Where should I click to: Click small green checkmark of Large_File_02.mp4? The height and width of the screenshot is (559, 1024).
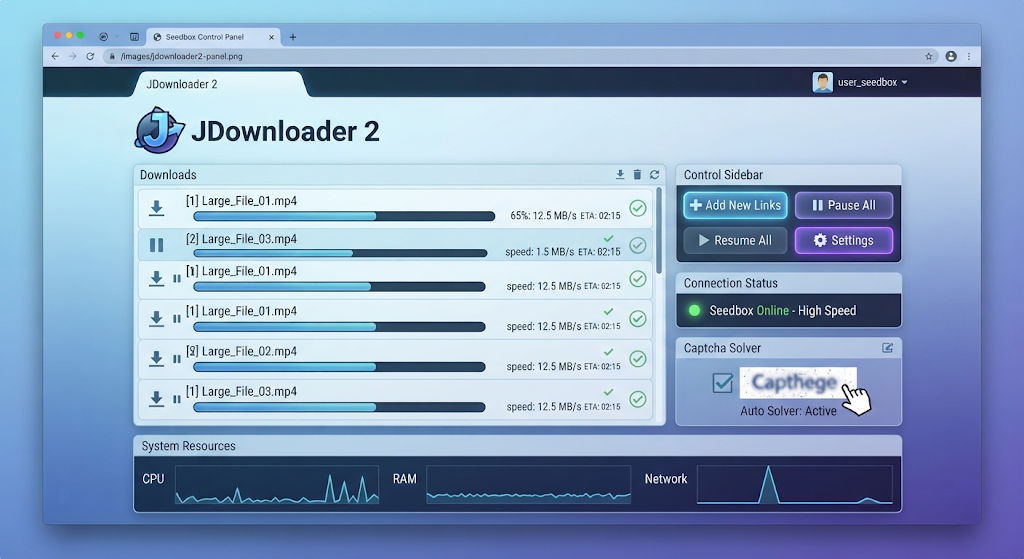pos(609,352)
